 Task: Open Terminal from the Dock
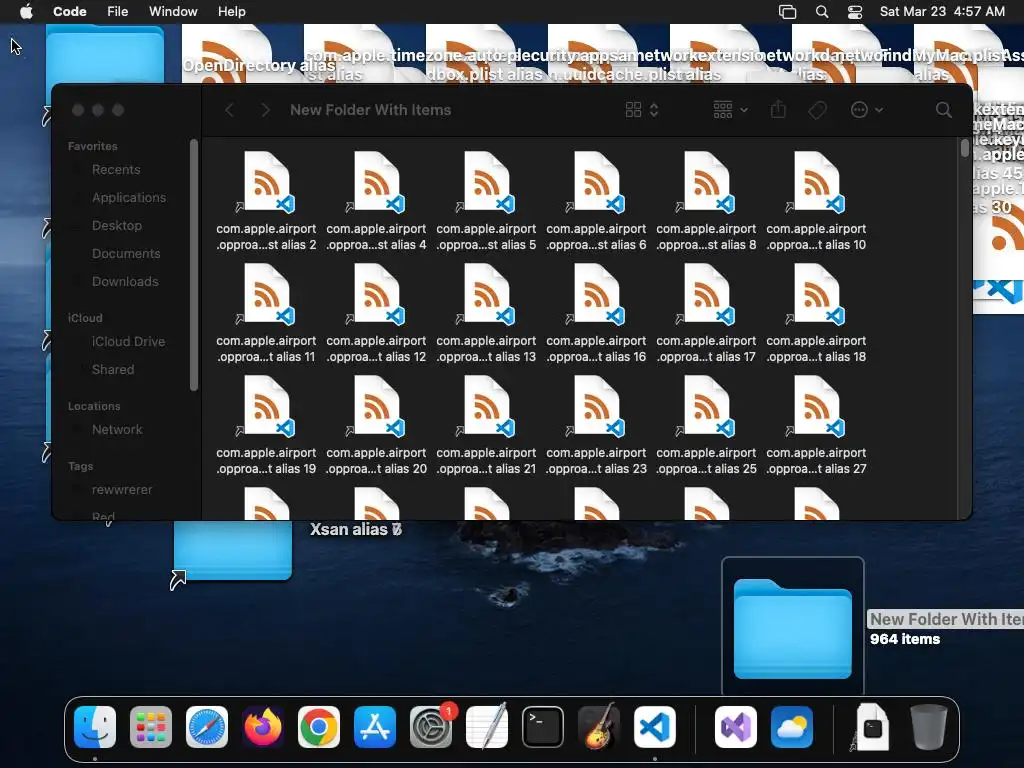543,727
